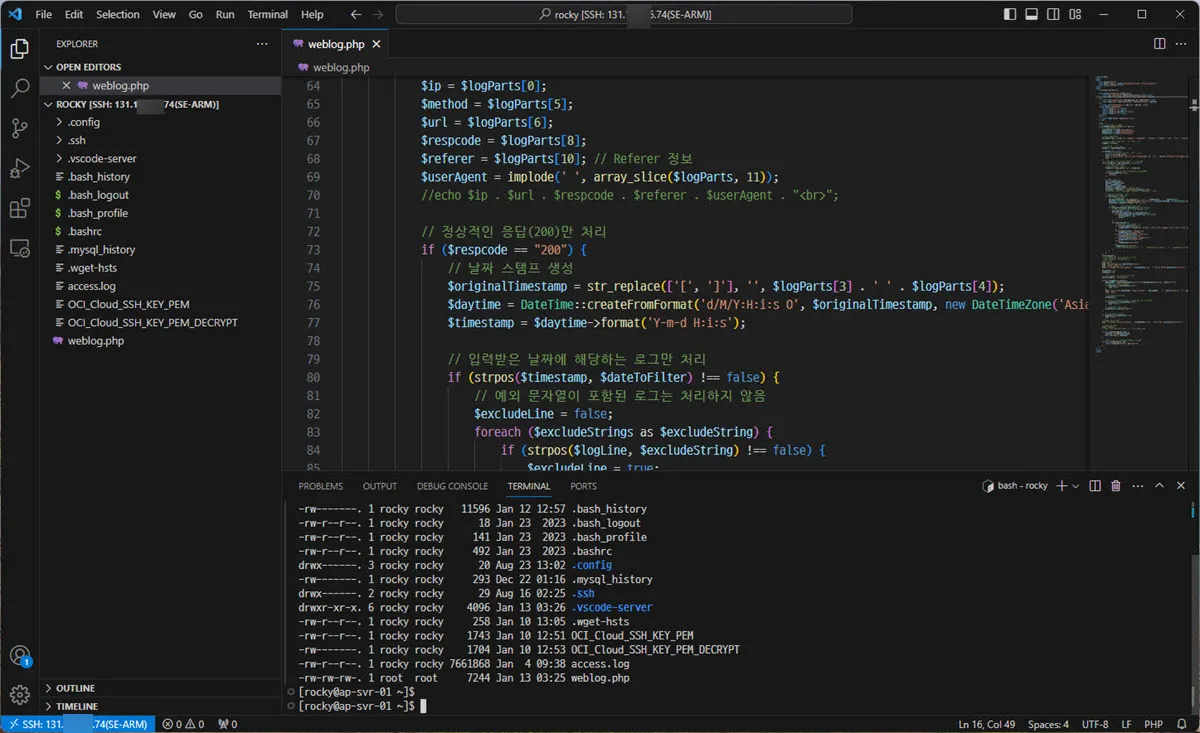Switch to the OUTPUT tab
This screenshot has height=733, width=1200.
coord(379,486)
